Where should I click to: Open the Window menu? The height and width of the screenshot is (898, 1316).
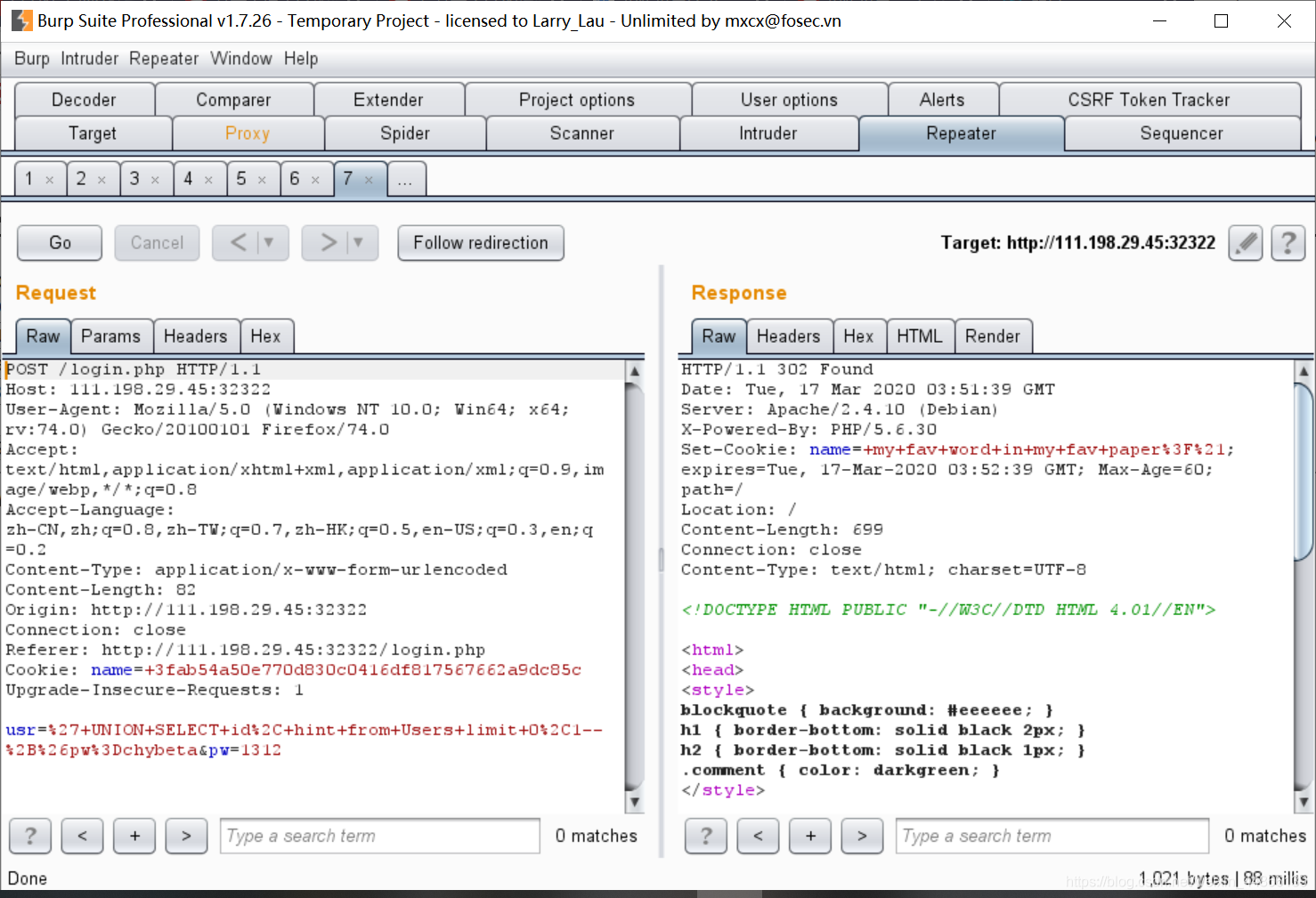tap(241, 59)
